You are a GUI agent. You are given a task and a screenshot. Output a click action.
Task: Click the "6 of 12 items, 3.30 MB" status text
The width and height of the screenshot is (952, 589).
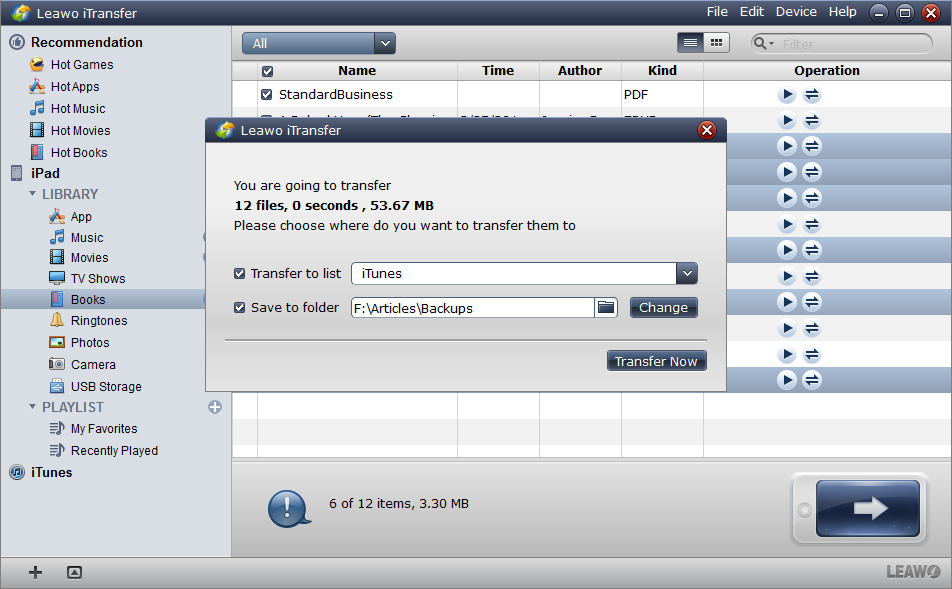[x=399, y=503]
